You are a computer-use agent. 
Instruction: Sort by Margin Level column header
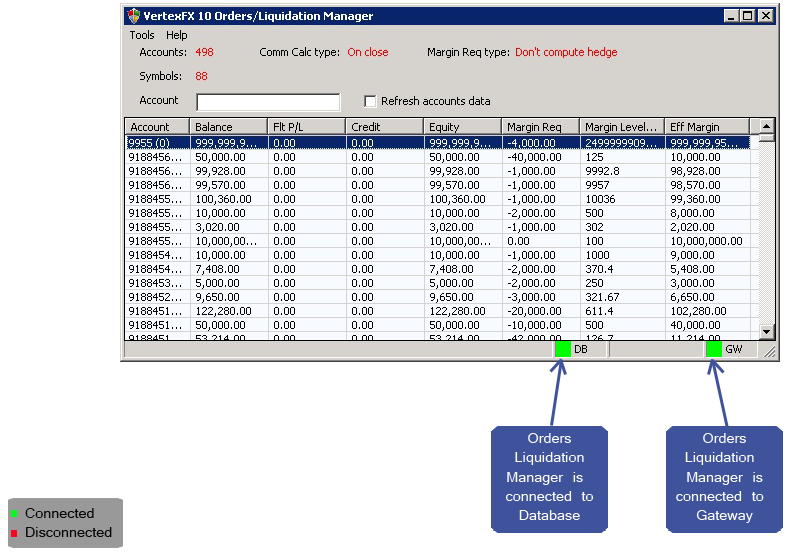tap(622, 127)
